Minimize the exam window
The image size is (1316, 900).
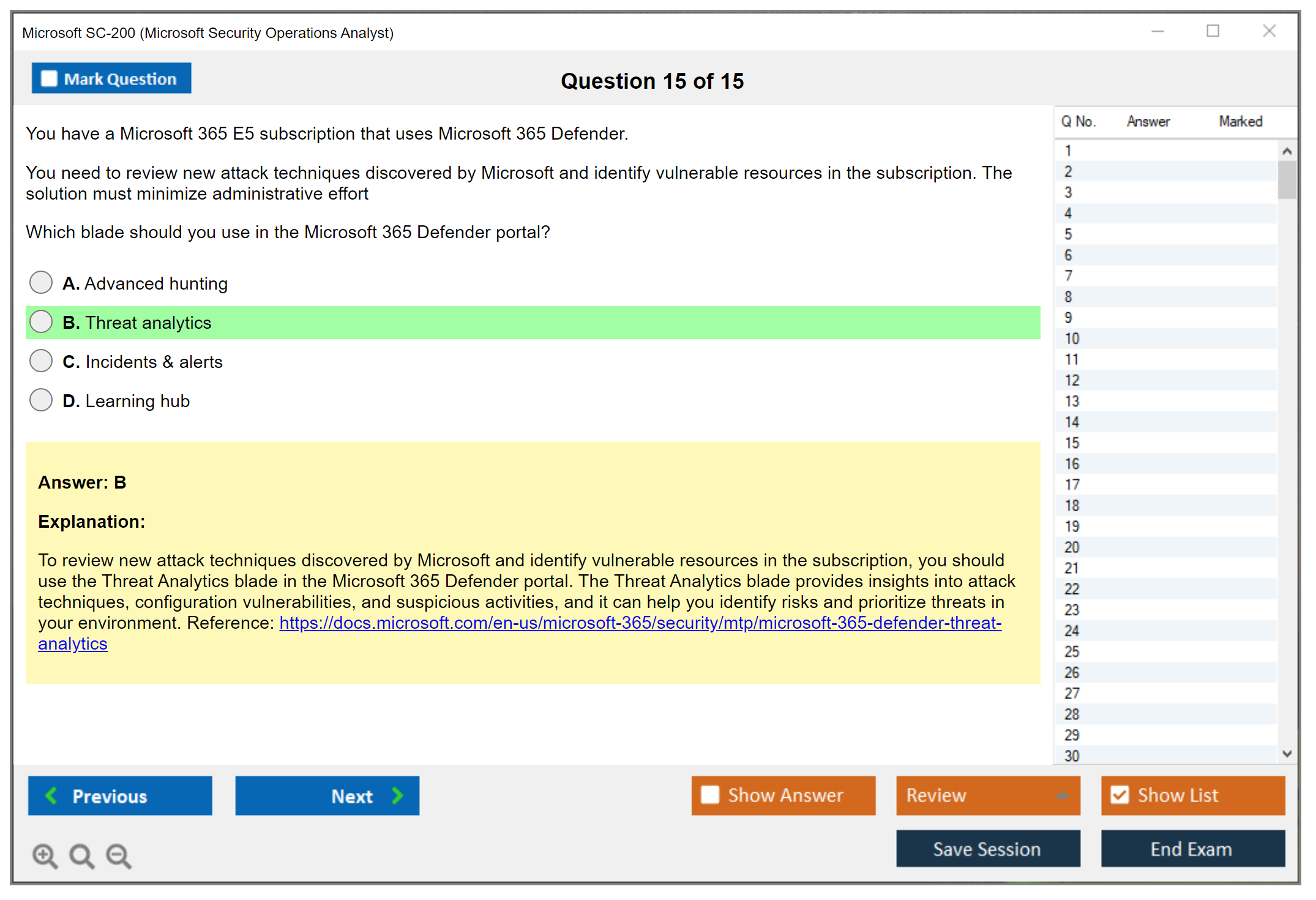click(x=1157, y=31)
